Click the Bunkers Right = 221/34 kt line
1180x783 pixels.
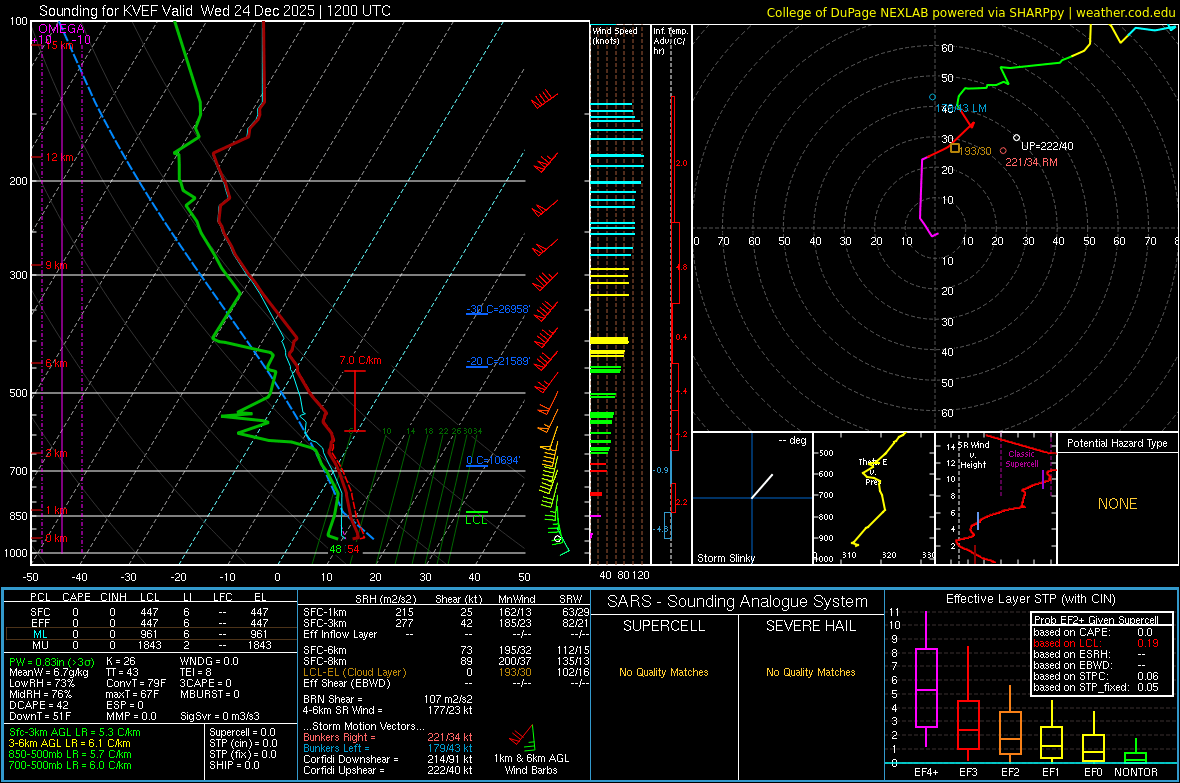pos(388,737)
